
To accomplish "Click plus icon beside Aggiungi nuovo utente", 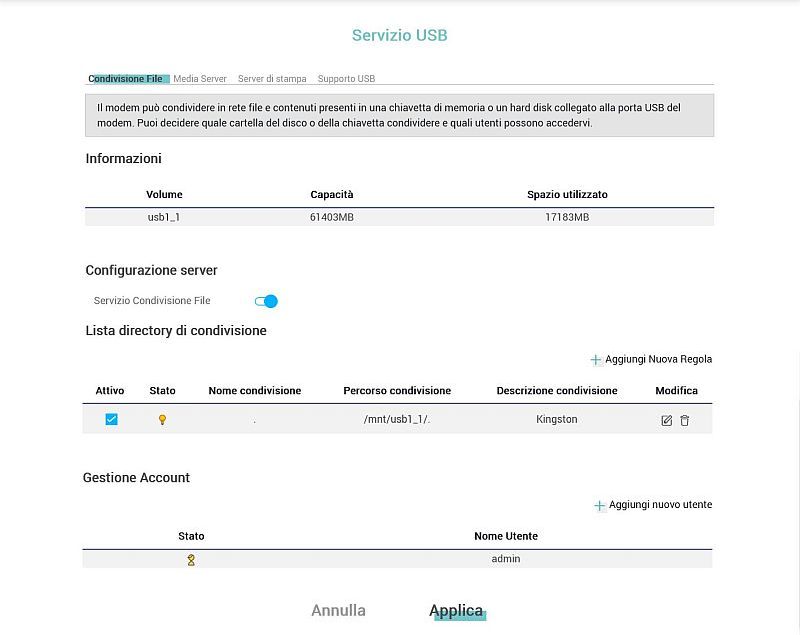I will click(599, 505).
